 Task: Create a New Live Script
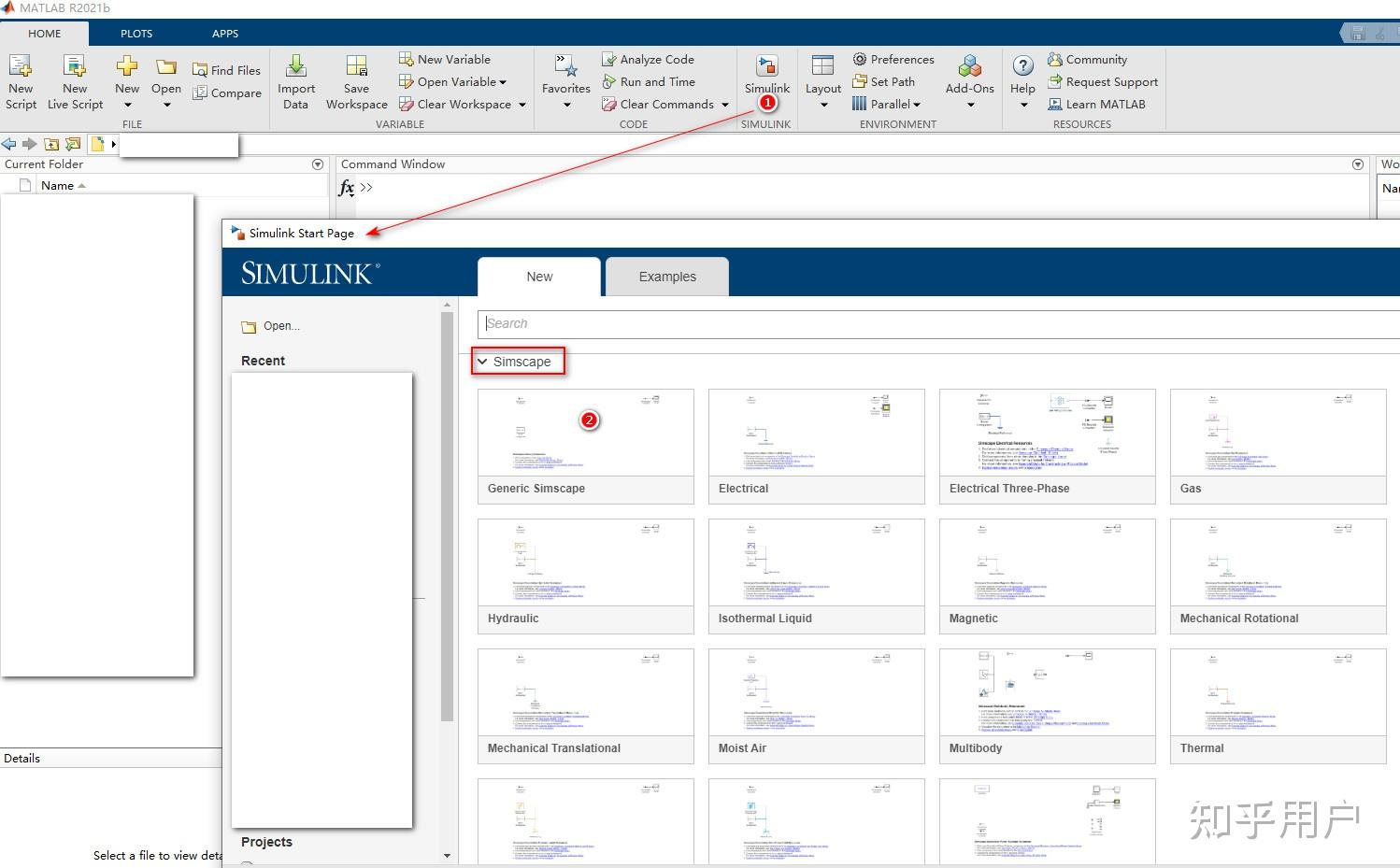[75, 81]
